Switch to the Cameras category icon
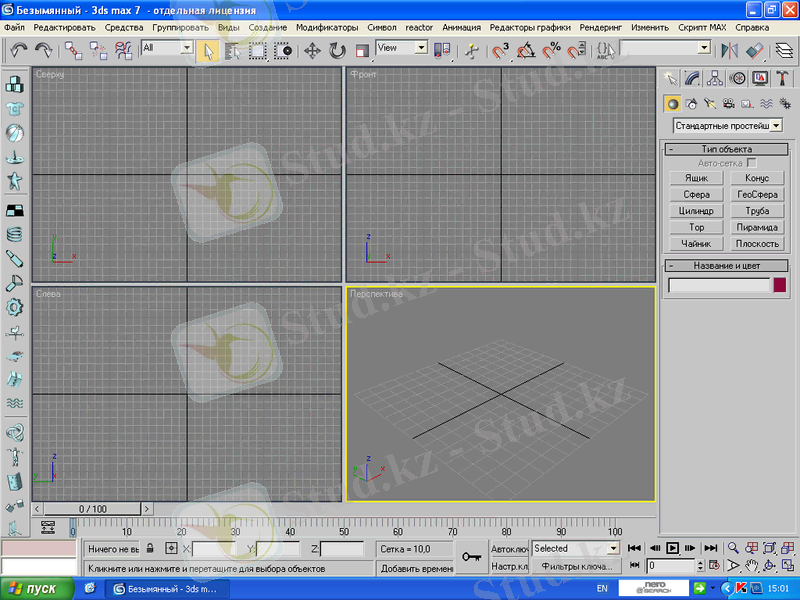Screen dimensions: 800x600 [x=728, y=103]
